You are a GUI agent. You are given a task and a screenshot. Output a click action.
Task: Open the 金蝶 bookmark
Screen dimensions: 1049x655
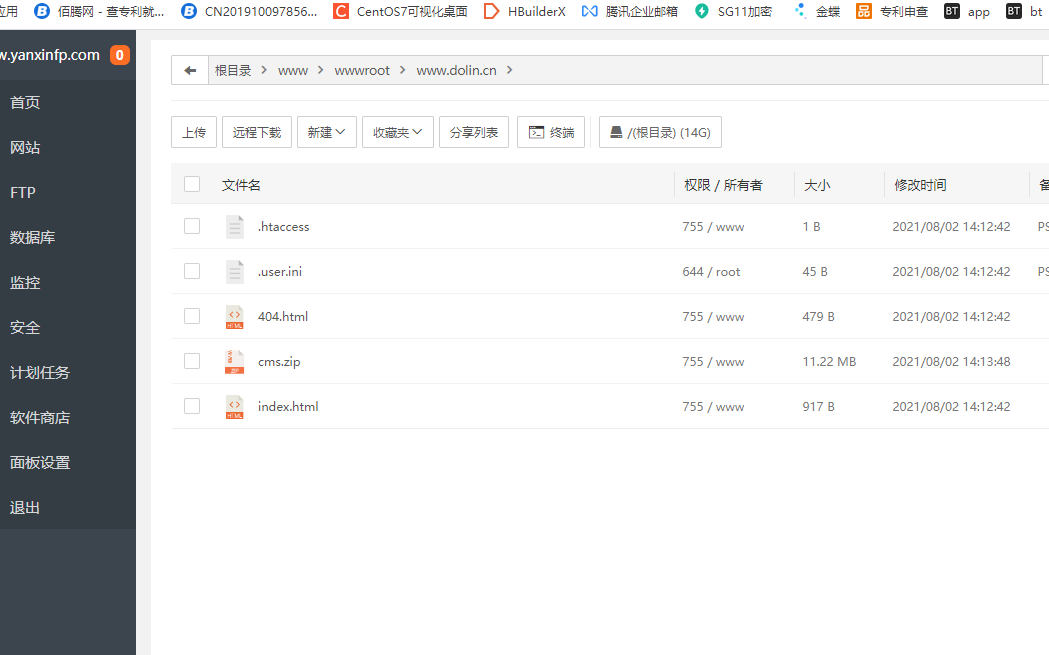click(816, 11)
